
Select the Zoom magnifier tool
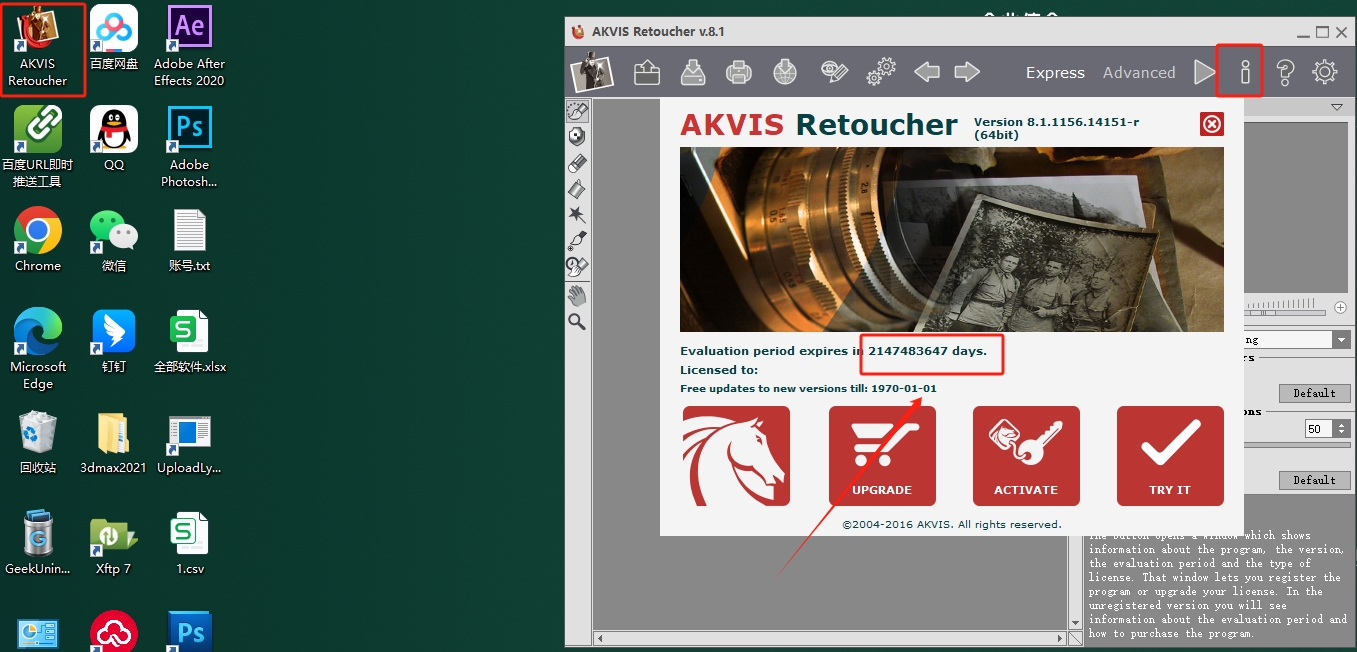coord(577,321)
